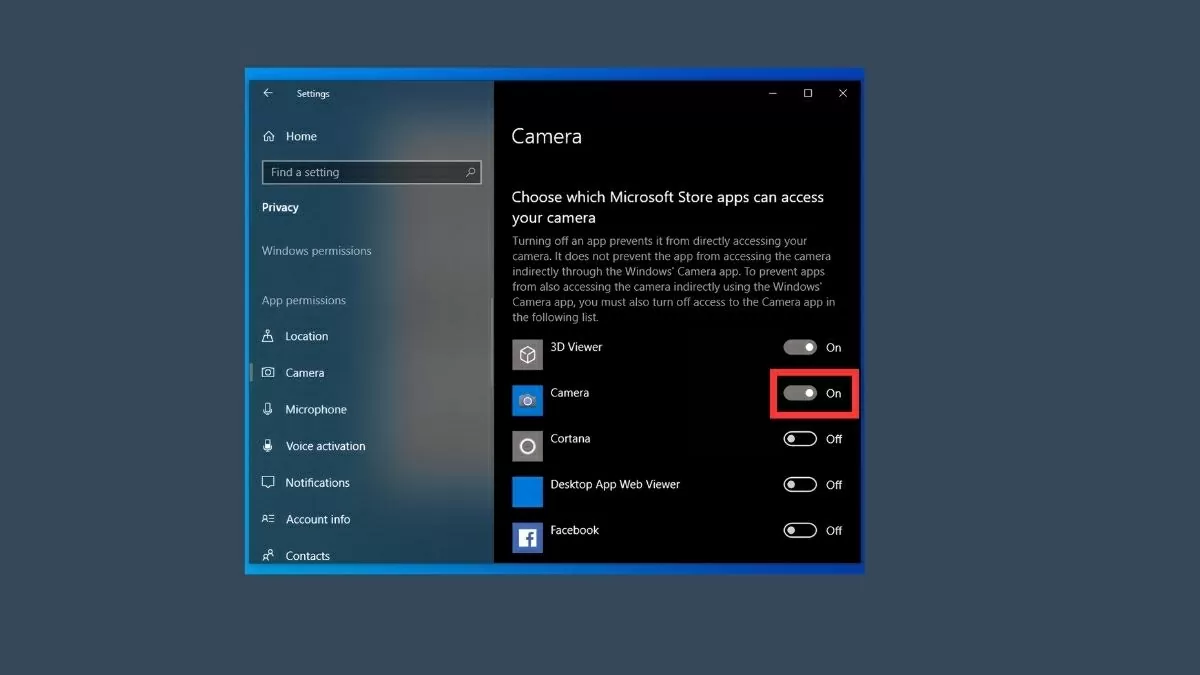Enable Cortana camera access
The image size is (1200, 675).
click(x=800, y=439)
